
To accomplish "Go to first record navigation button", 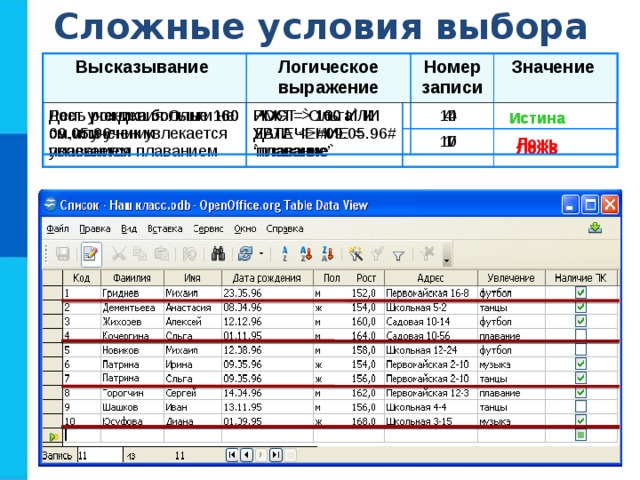I will coord(232,454).
